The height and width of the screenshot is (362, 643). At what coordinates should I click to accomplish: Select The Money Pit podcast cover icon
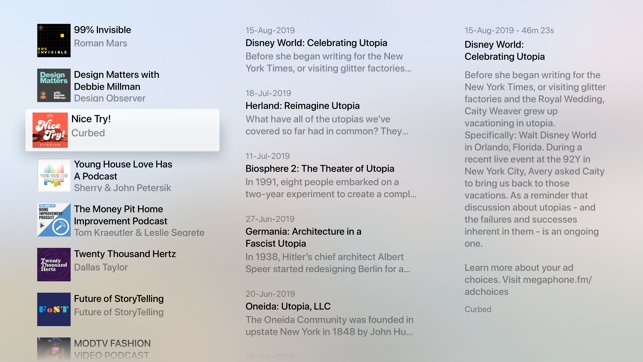pyautogui.click(x=54, y=220)
